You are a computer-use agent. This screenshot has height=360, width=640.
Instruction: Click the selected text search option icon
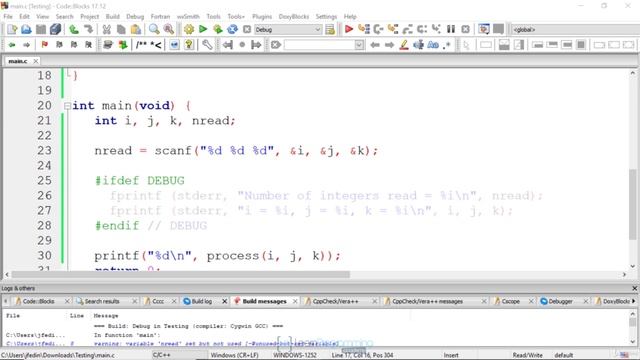coord(418,44)
